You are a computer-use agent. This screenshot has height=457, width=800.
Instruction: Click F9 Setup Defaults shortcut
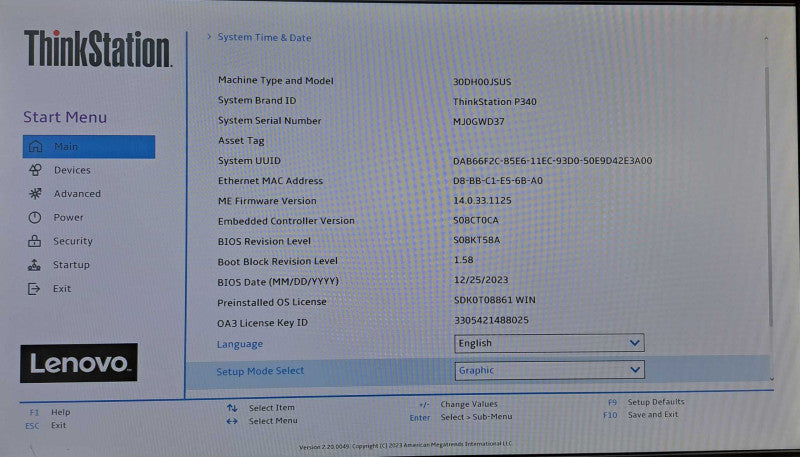(646, 402)
